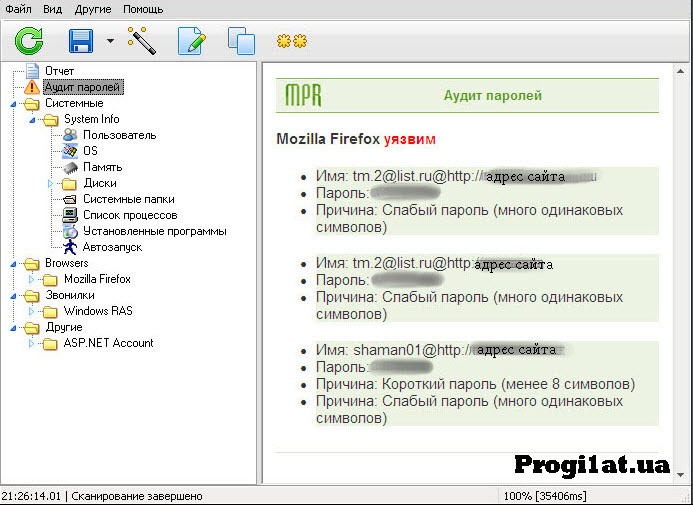Image resolution: width=693 pixels, height=505 pixels.
Task: Select Память in the tree
Action: [x=103, y=167]
